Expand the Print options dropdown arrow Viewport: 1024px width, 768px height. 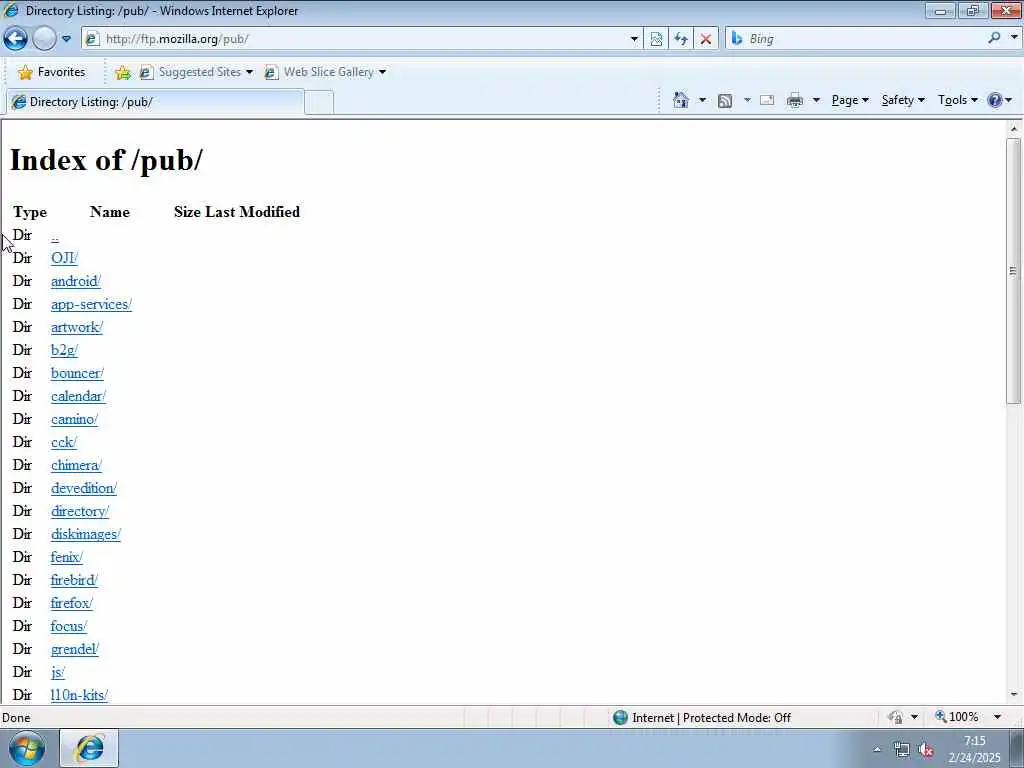coord(816,100)
